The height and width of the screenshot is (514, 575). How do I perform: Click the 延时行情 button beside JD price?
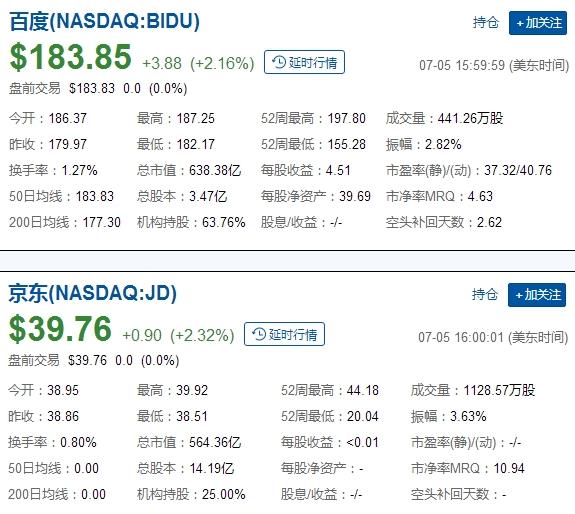pyautogui.click(x=284, y=334)
